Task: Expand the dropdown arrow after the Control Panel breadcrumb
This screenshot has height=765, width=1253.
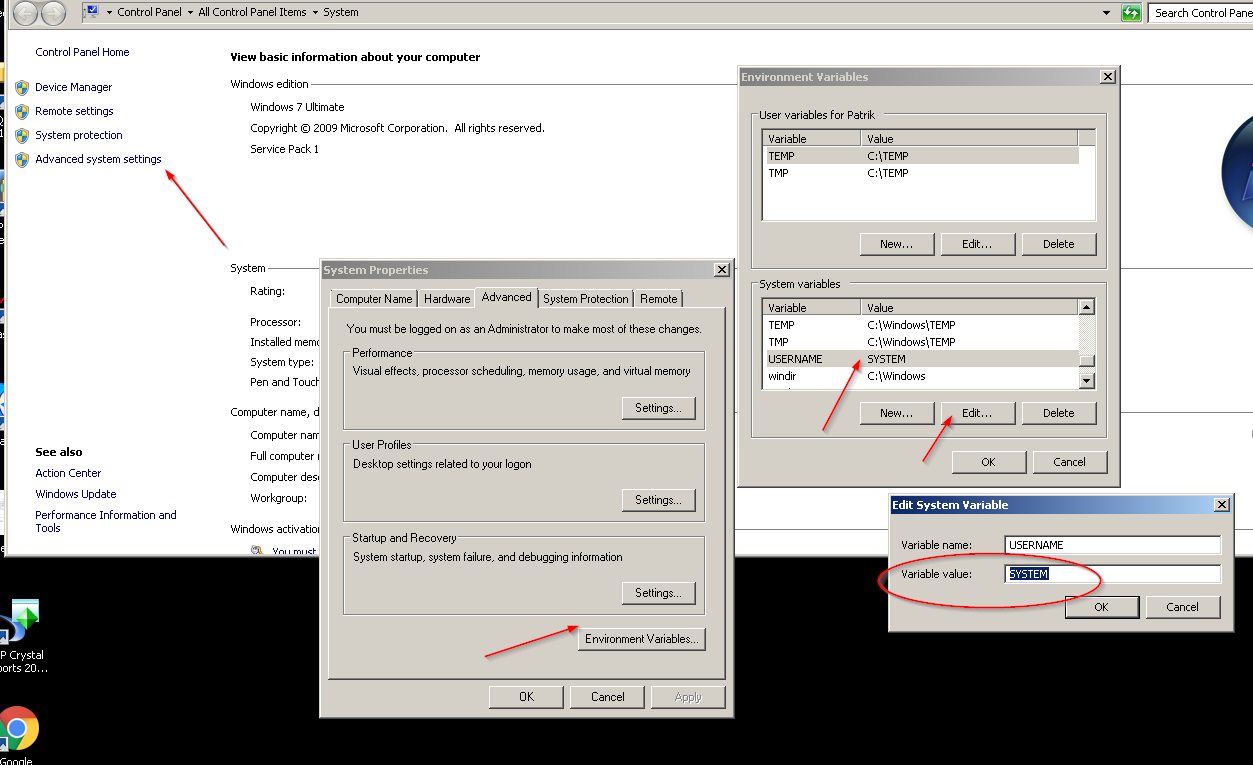Action: 190,13
